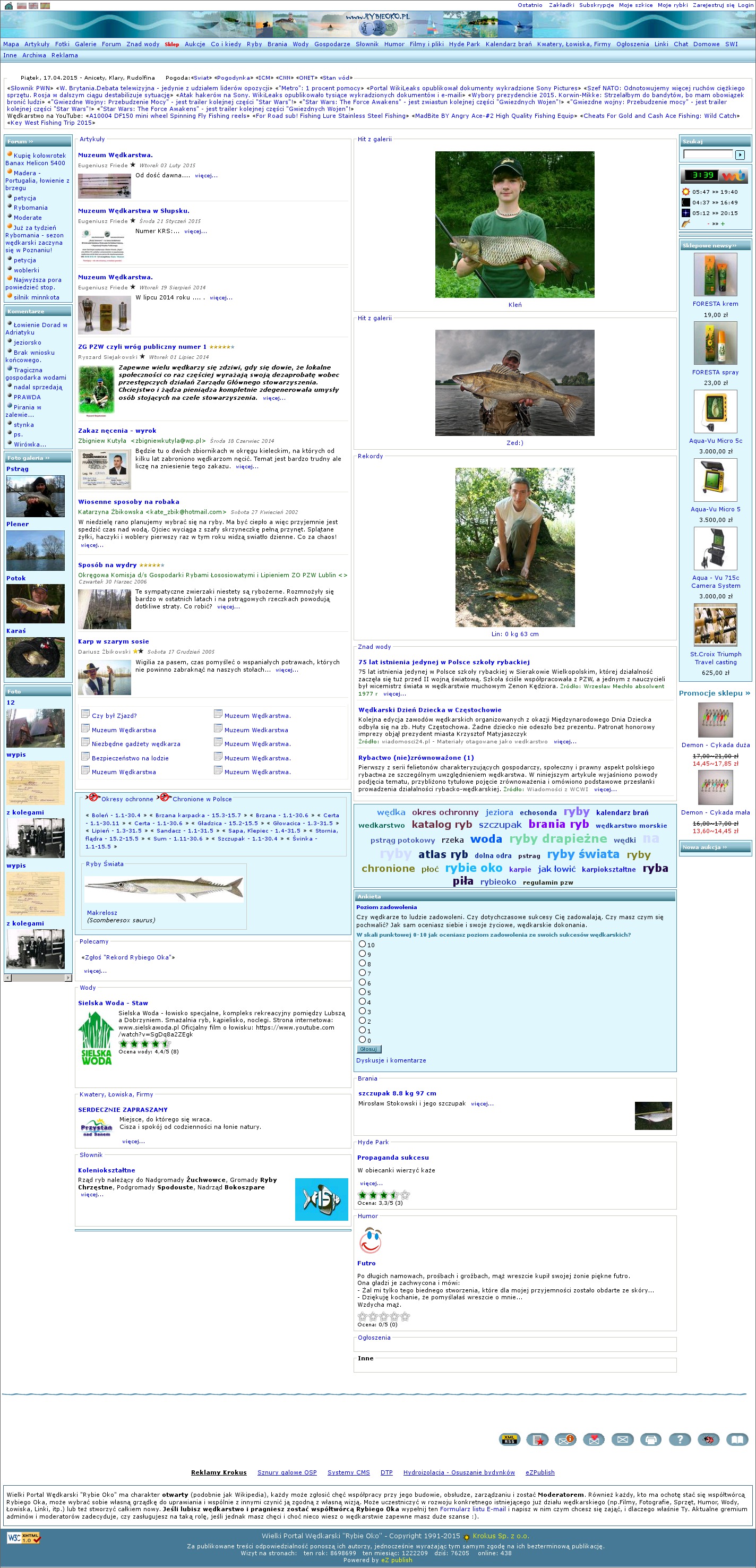
Task: Switch language via the Spanish flag
Action: (45, 5)
